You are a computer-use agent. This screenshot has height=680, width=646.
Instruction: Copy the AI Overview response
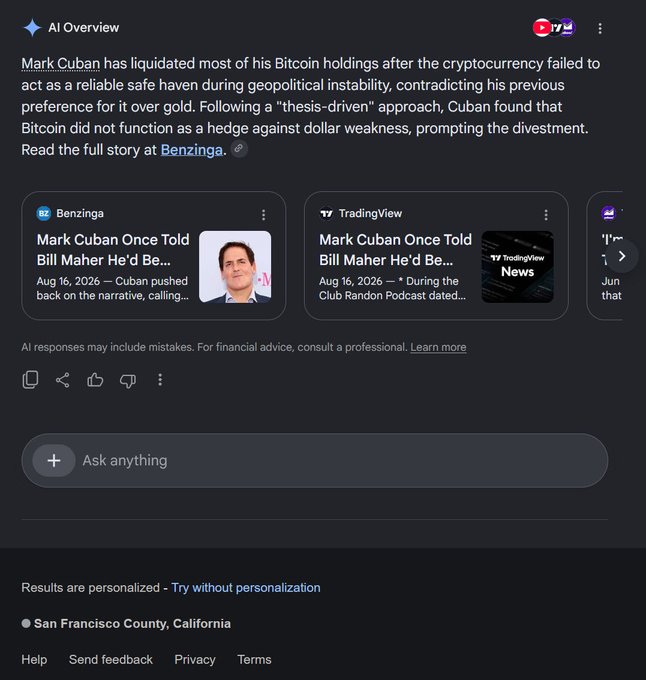[30, 380]
